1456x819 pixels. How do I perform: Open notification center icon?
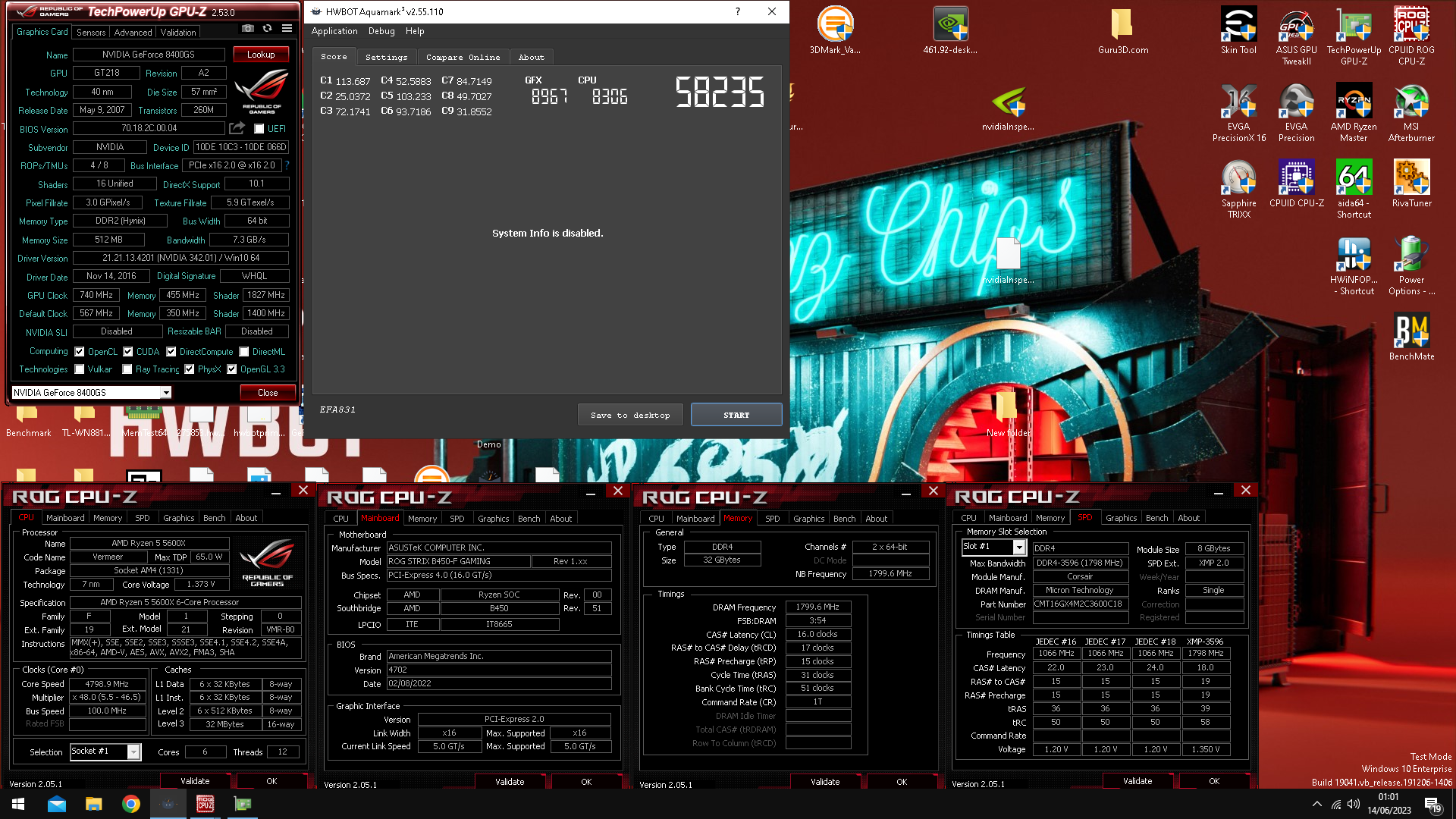pyautogui.click(x=1432, y=804)
